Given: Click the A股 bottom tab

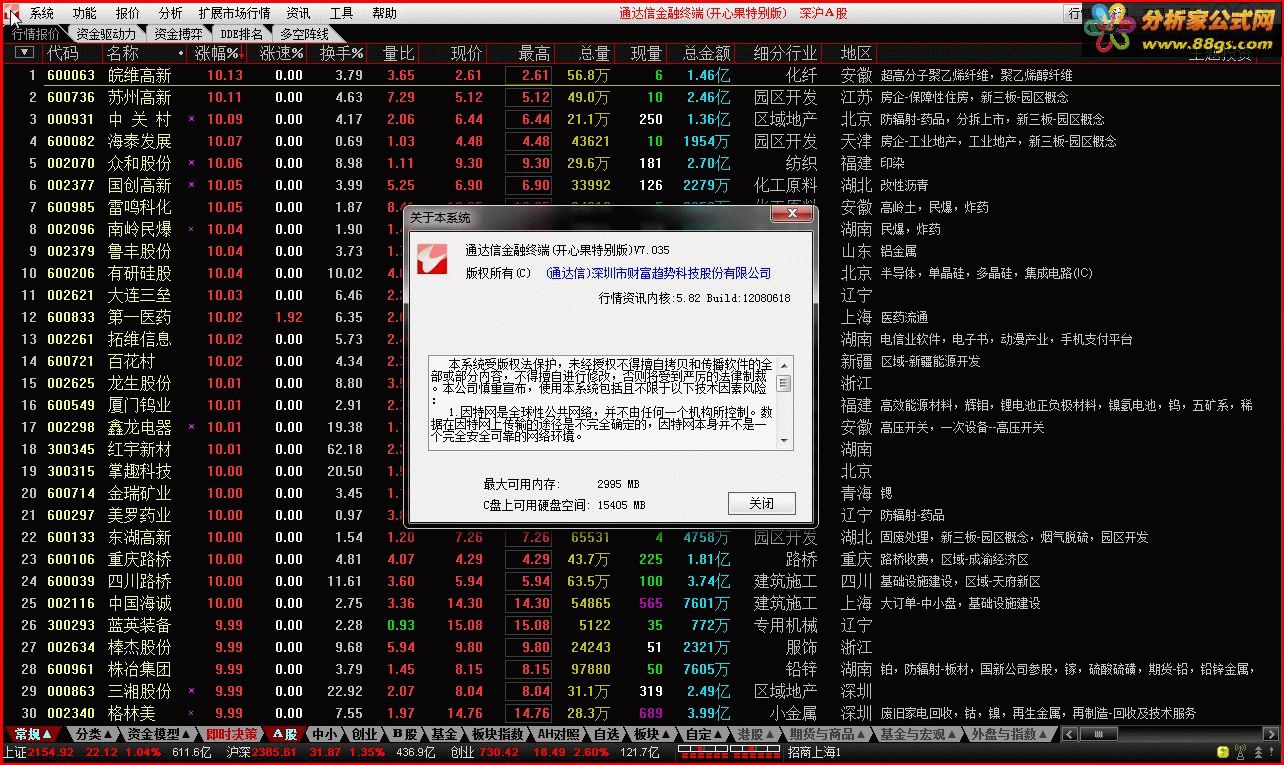Looking at the screenshot, I should [x=284, y=734].
